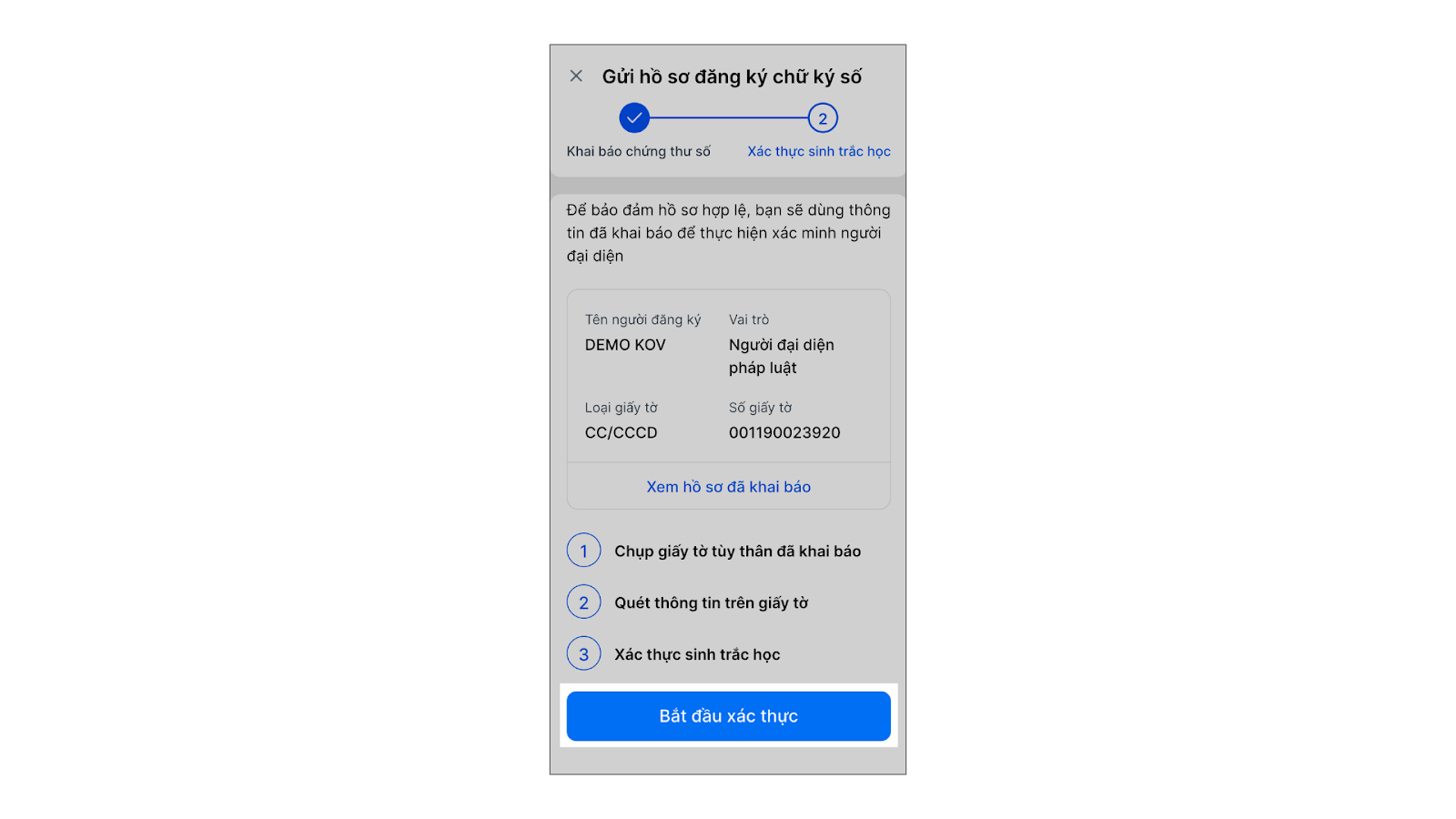This screenshot has width=1456, height=819.
Task: Click the completed step checkmark circle
Action: tap(634, 118)
